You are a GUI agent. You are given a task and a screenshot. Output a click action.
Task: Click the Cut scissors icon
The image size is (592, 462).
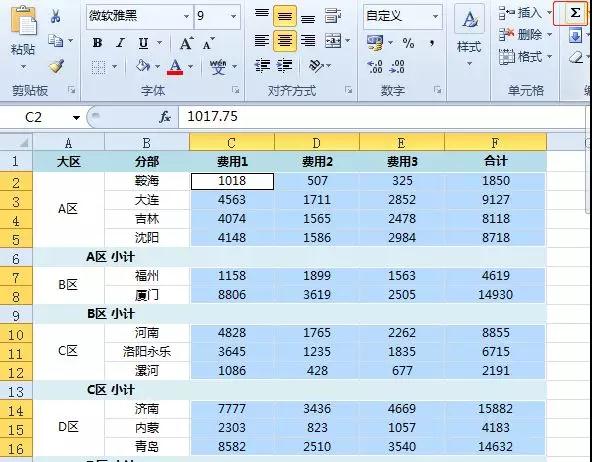coord(56,16)
